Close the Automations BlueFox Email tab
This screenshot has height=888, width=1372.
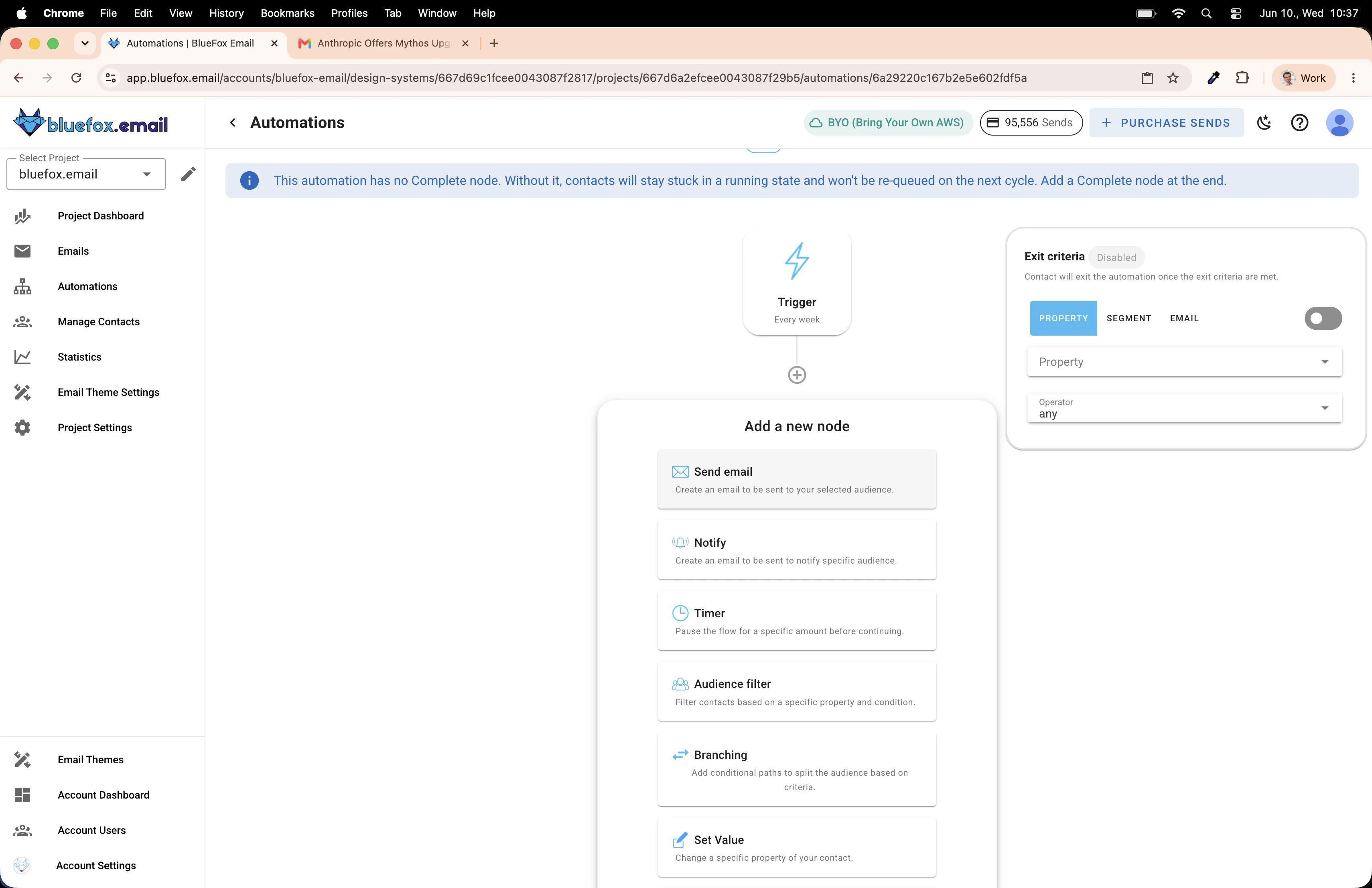tap(274, 43)
